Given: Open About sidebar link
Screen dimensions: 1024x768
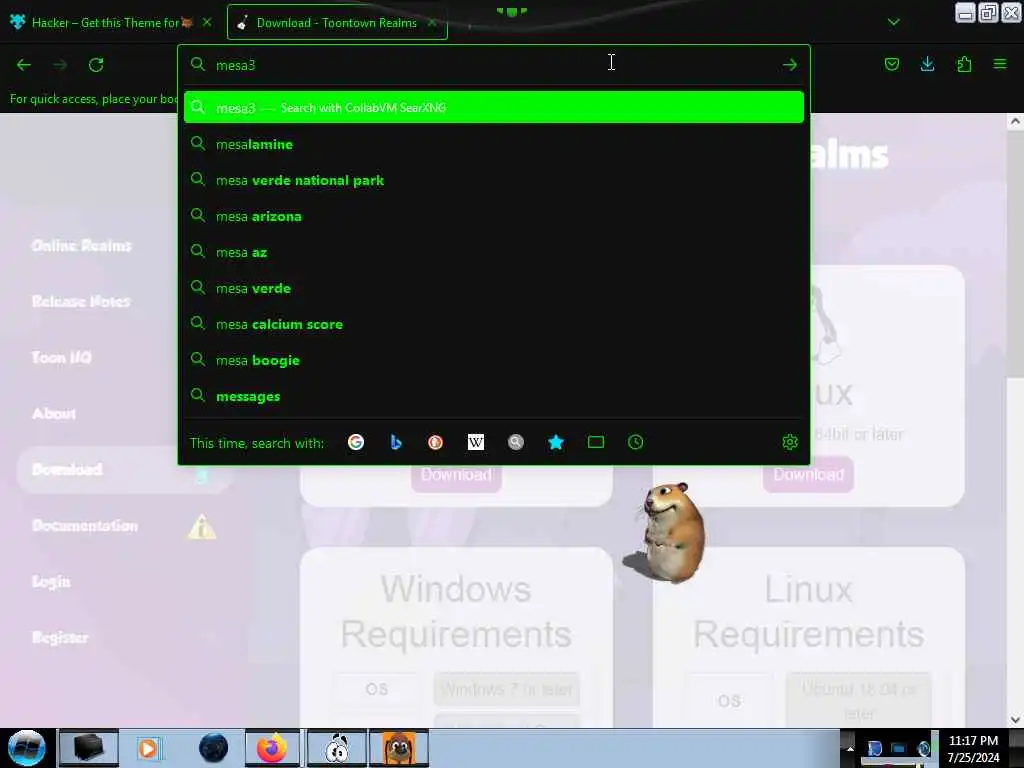Looking at the screenshot, I should point(54,413).
